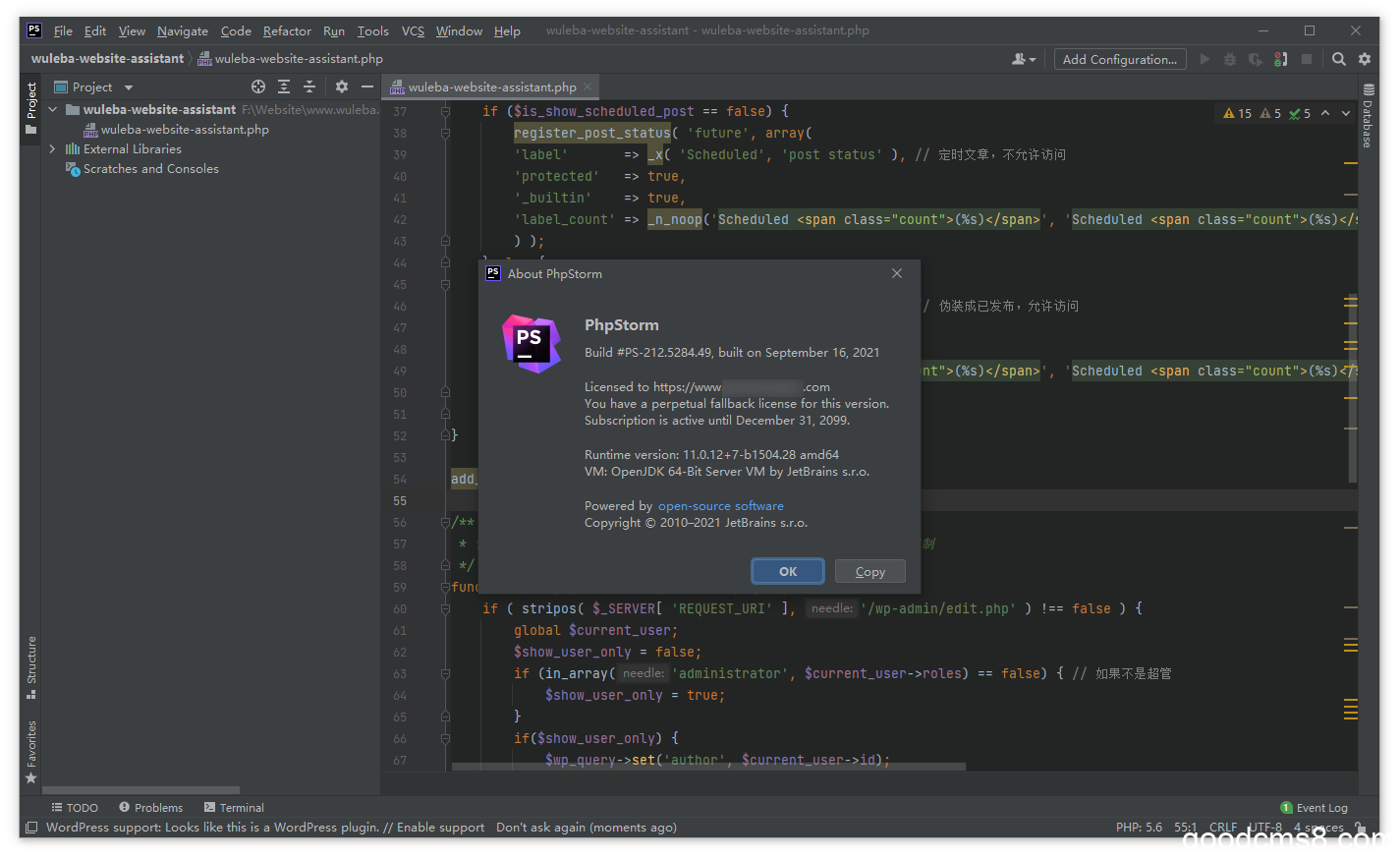
Task: Click Expand All icon in Project panel
Action: click(284, 86)
